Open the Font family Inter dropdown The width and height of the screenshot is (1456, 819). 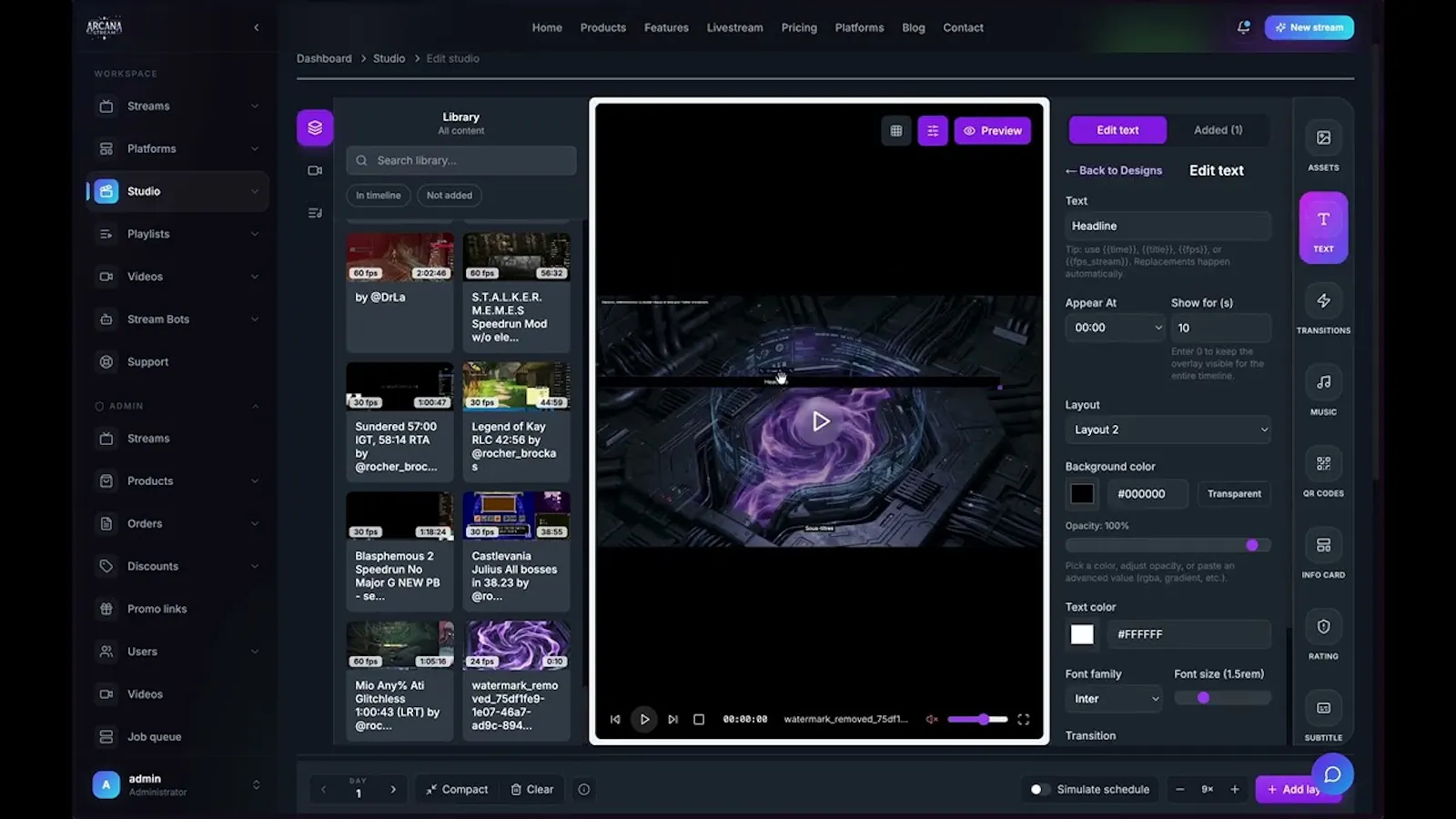[x=1115, y=699]
